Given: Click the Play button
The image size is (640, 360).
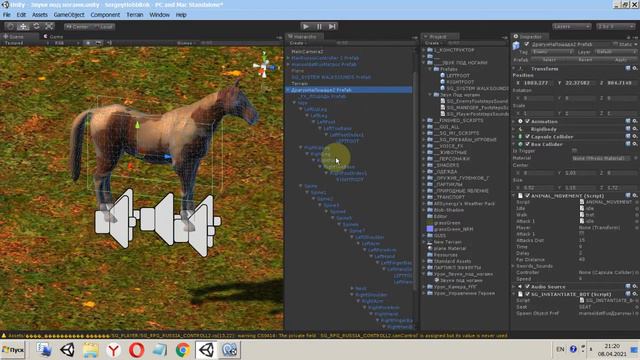Looking at the screenshot, I should click(306, 26).
